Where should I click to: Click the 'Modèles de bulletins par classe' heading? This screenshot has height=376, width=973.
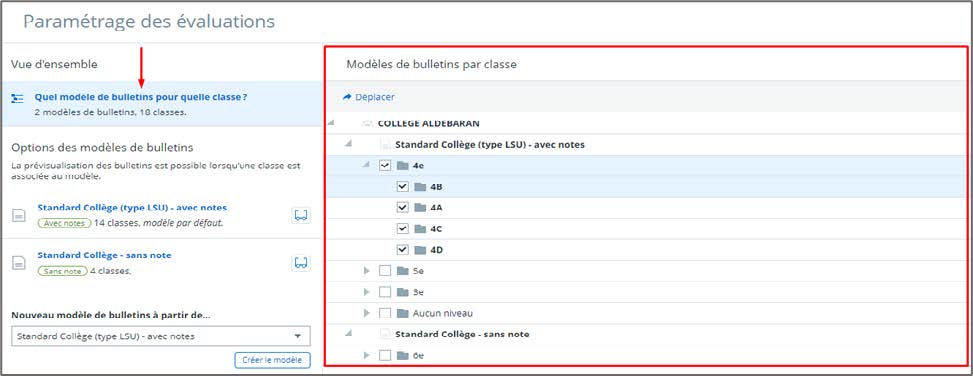point(431,64)
